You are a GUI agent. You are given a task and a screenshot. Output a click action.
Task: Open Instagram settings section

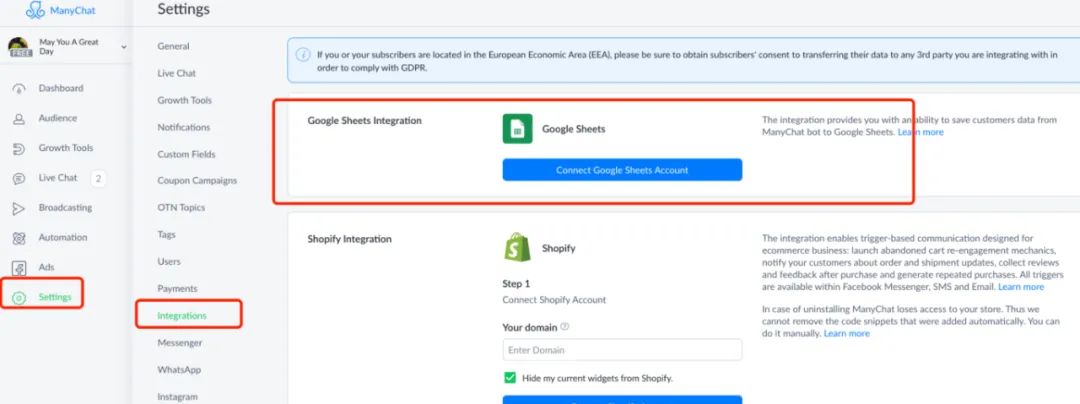coord(177,396)
